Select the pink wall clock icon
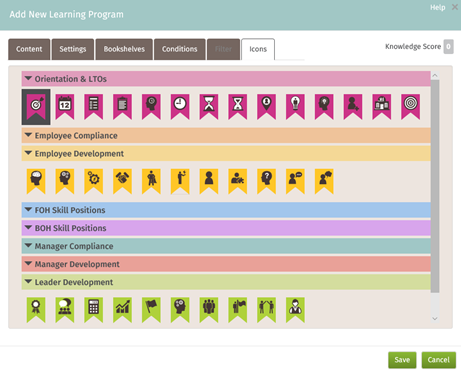The image size is (461, 373). [x=180, y=107]
